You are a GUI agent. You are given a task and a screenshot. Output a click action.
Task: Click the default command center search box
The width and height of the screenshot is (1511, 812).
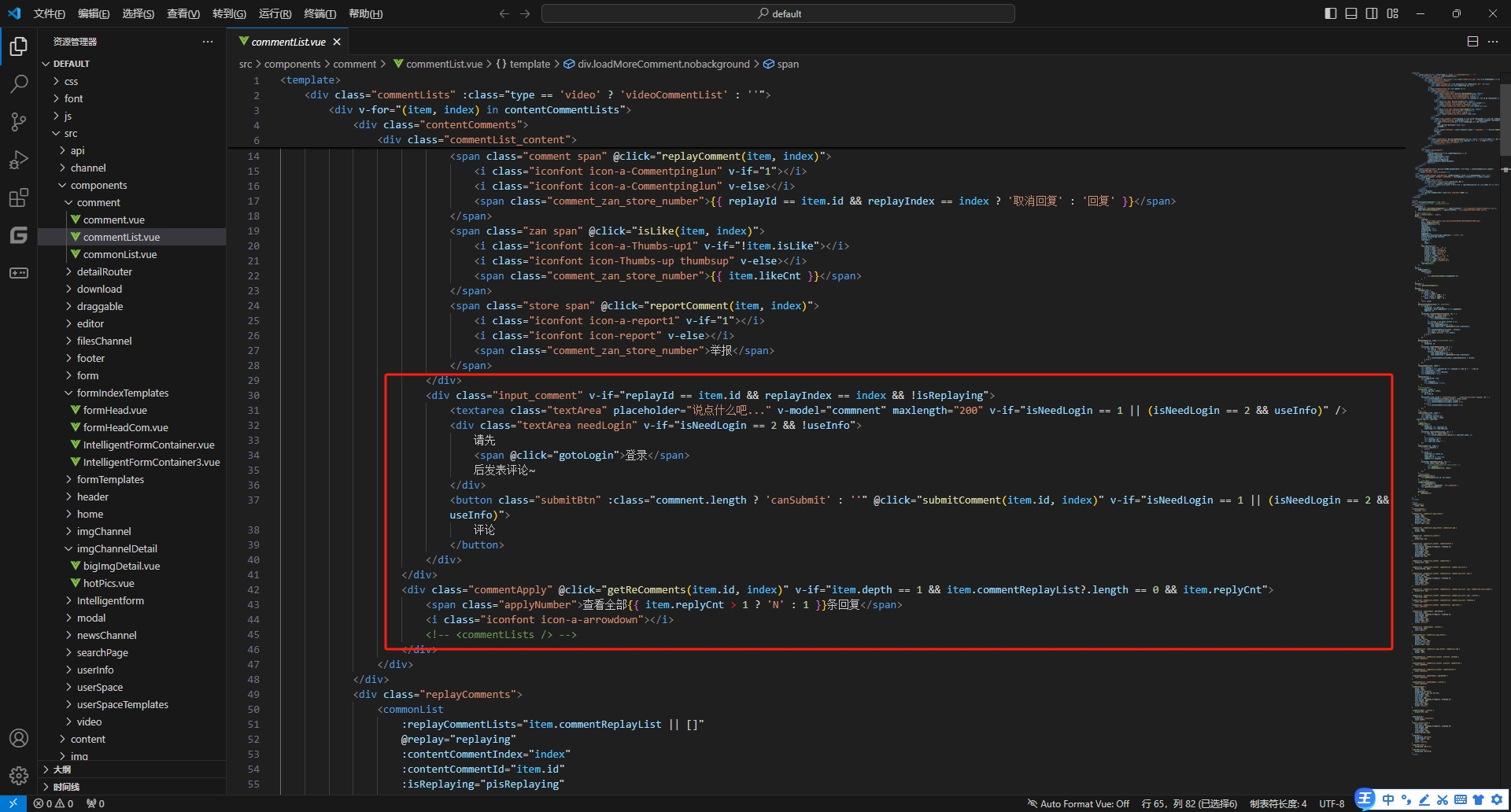tap(778, 13)
